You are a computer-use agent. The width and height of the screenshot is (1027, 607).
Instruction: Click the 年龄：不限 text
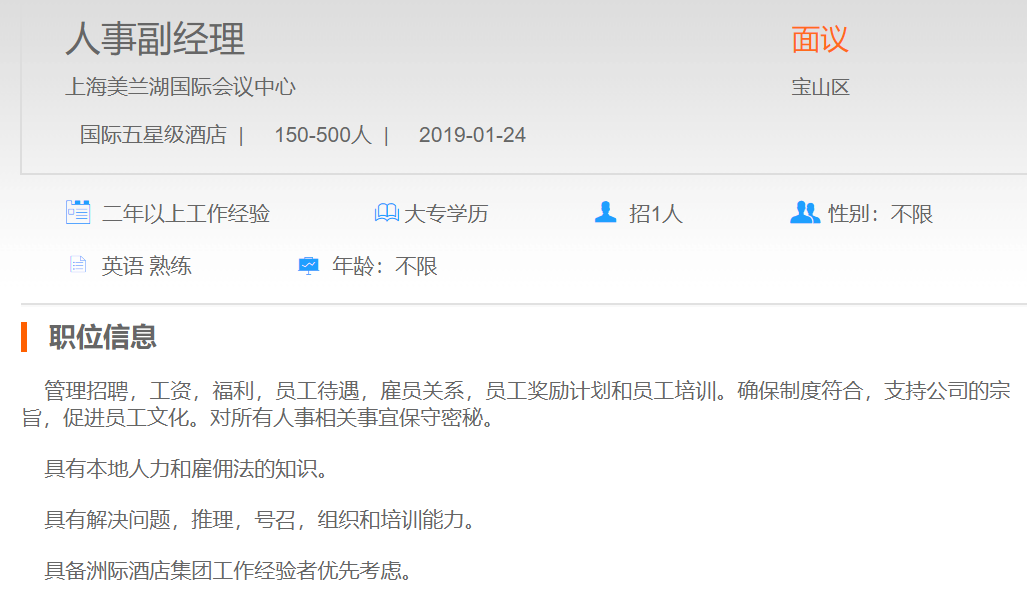pos(385,267)
